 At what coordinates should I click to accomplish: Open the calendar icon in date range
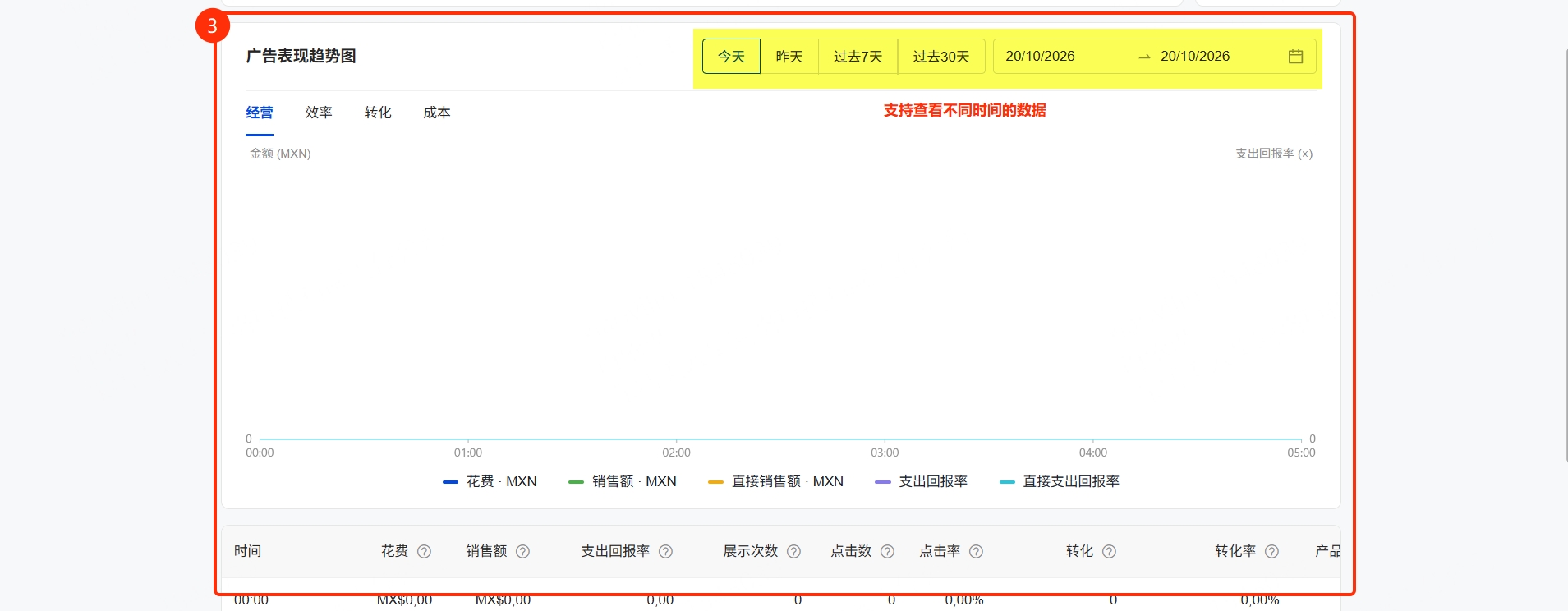point(1295,57)
